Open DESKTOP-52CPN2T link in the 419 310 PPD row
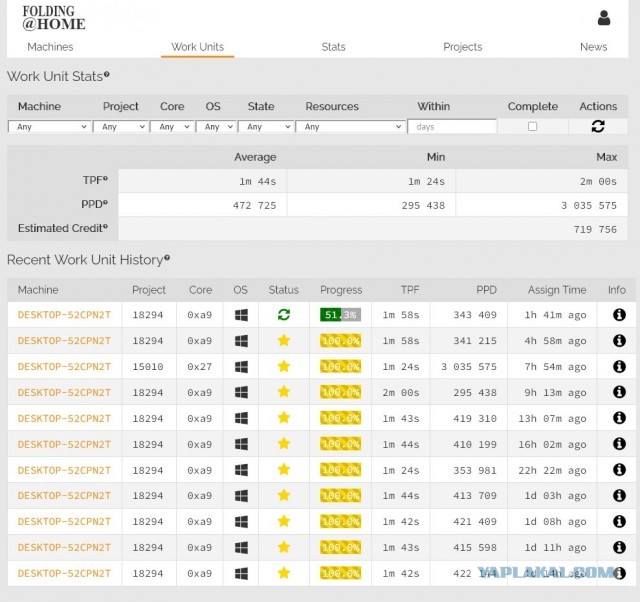The image size is (640, 602). coord(64,418)
